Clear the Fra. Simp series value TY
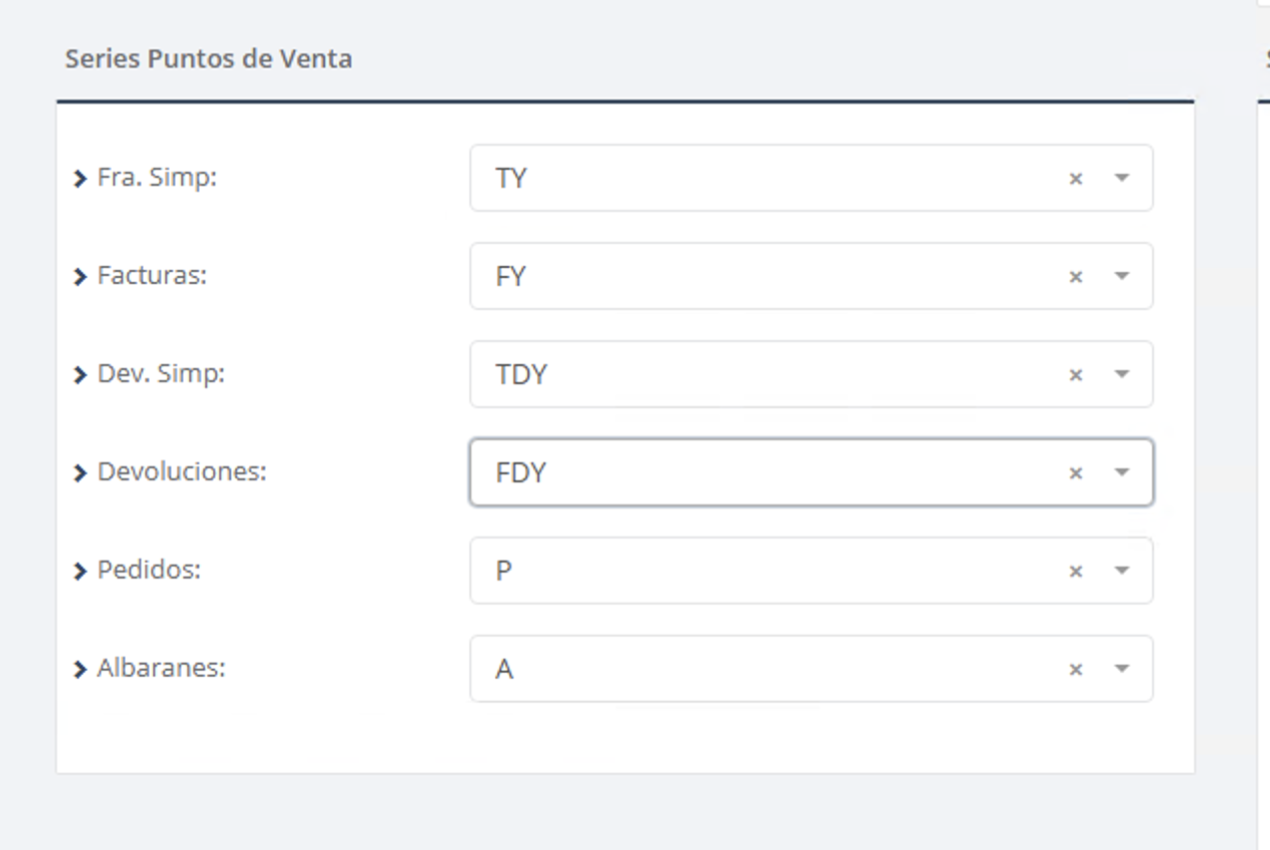 (x=1076, y=179)
